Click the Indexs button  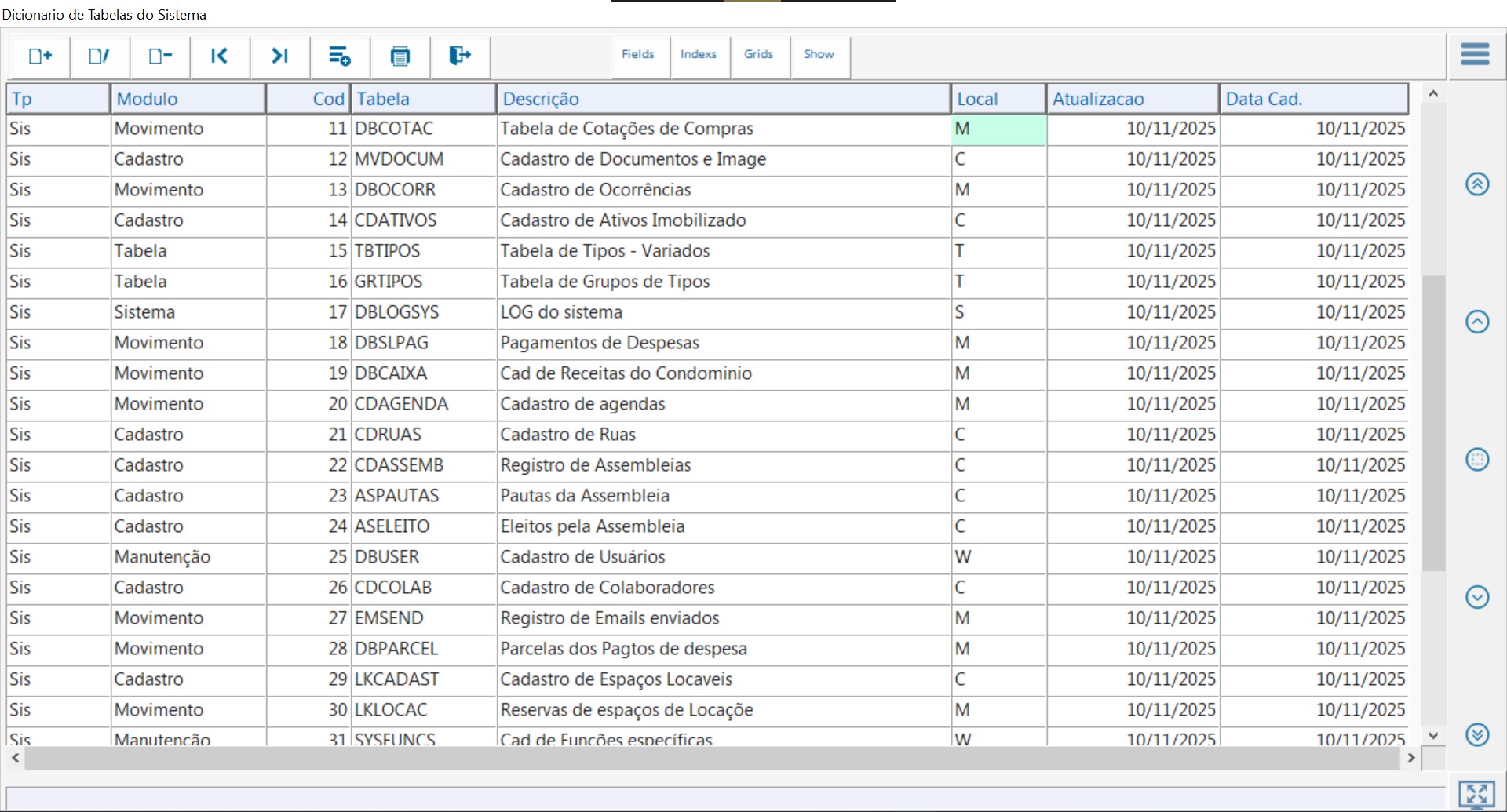699,55
